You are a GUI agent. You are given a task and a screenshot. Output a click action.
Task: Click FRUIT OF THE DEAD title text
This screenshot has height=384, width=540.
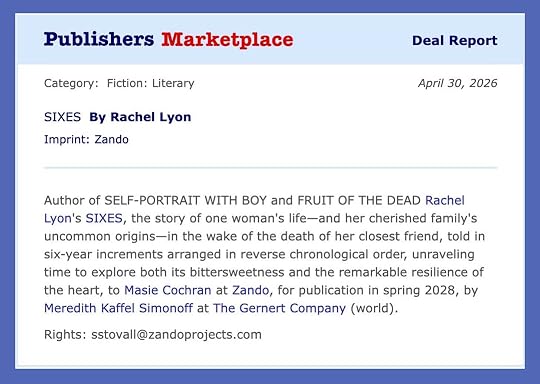click(x=359, y=200)
